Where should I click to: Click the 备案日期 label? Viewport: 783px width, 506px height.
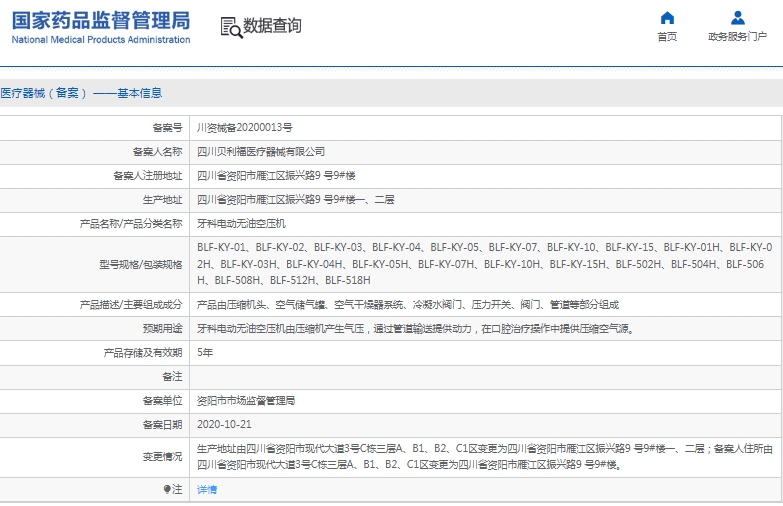[x=162, y=425]
